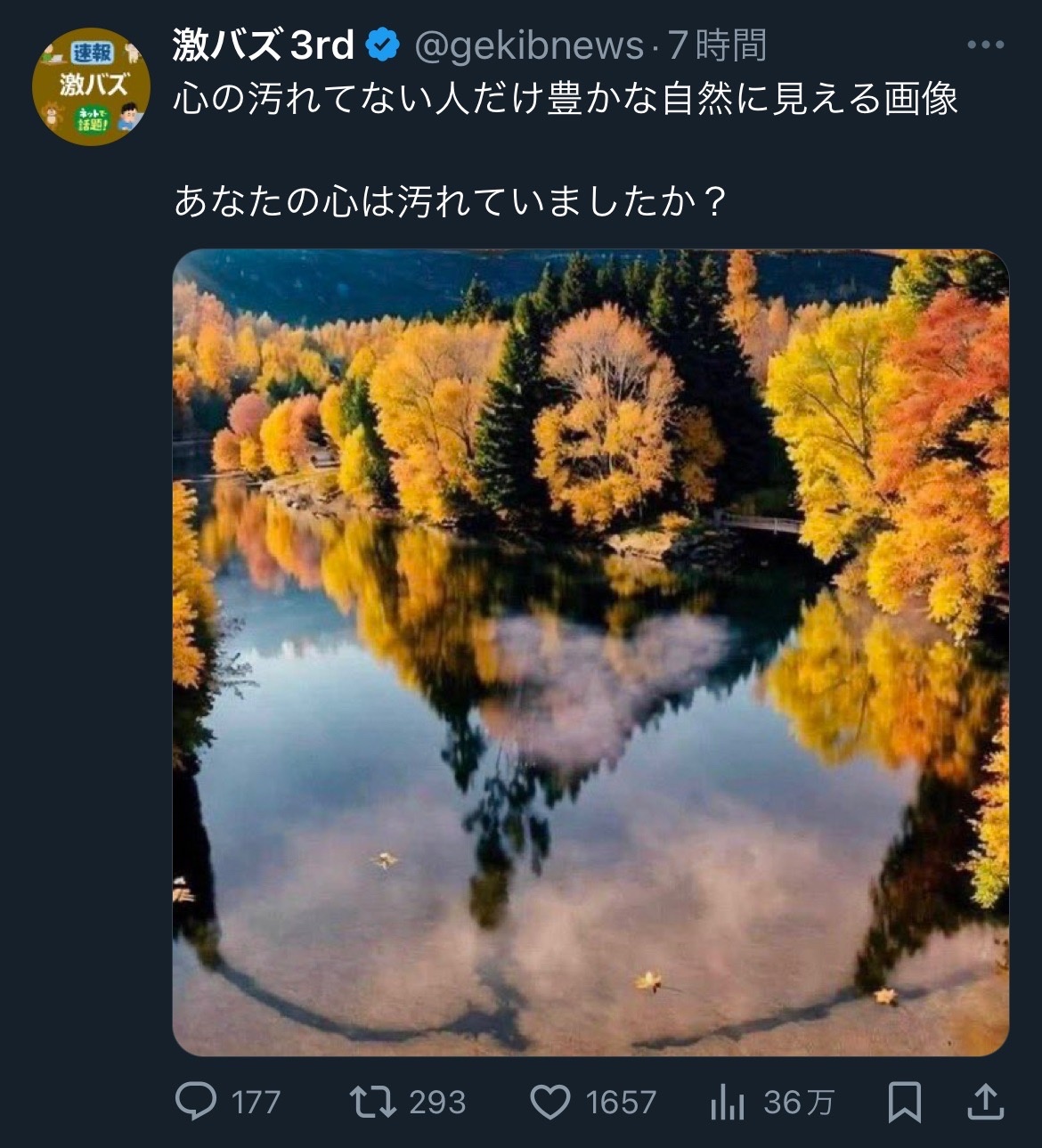
Task: Click the 177 replies count
Action: tap(256, 1103)
